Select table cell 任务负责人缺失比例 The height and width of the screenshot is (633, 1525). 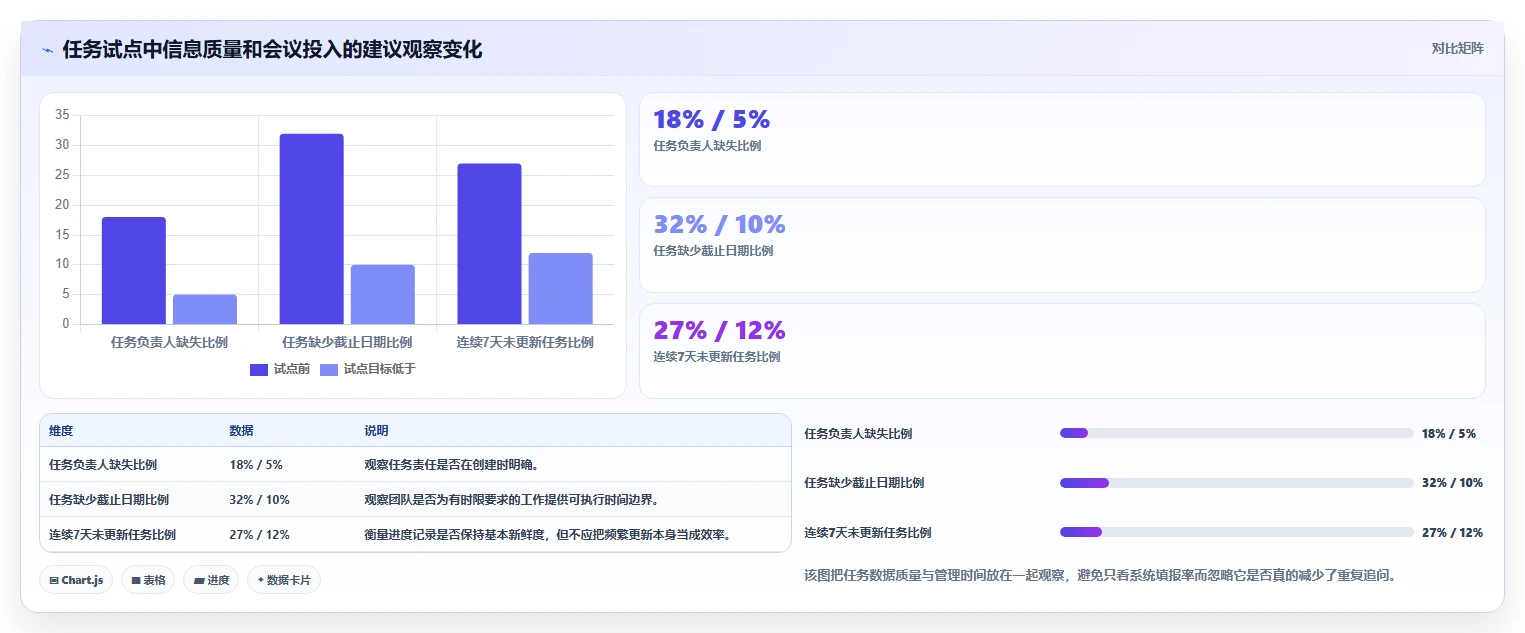pyautogui.click(x=103, y=465)
